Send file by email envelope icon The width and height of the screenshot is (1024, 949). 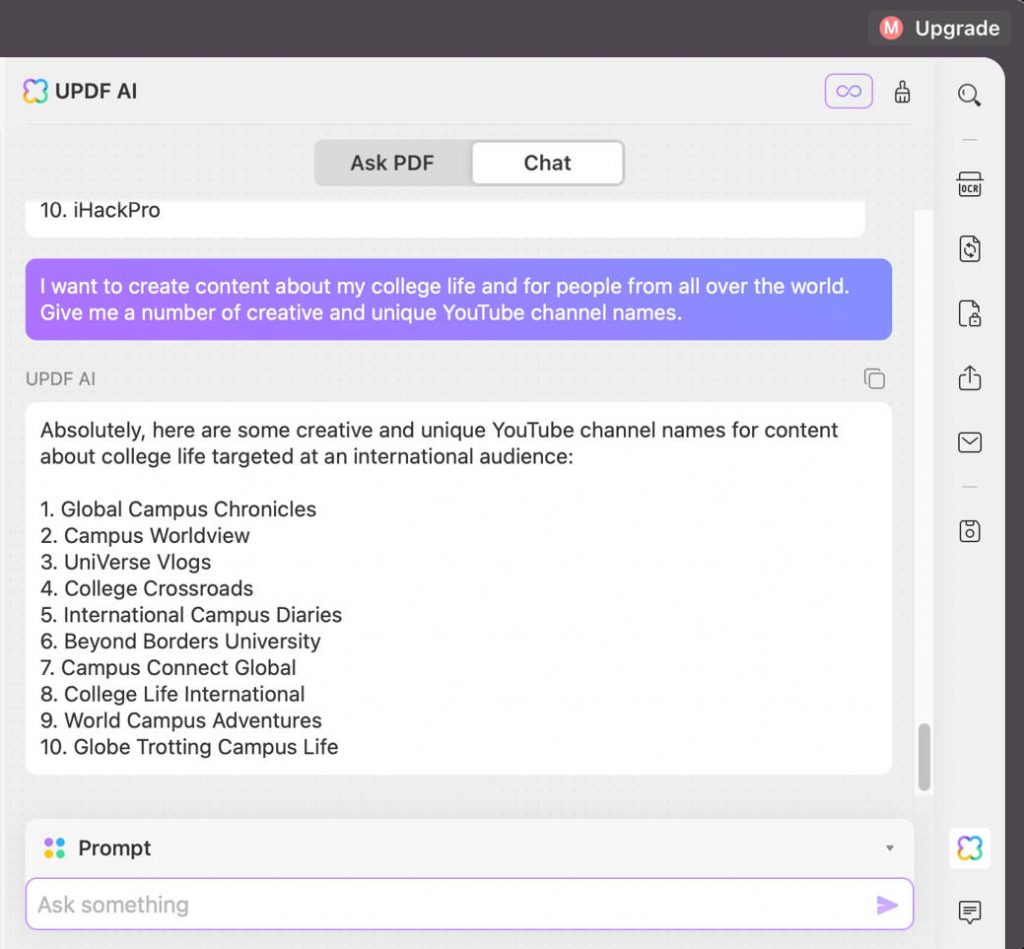pos(970,442)
